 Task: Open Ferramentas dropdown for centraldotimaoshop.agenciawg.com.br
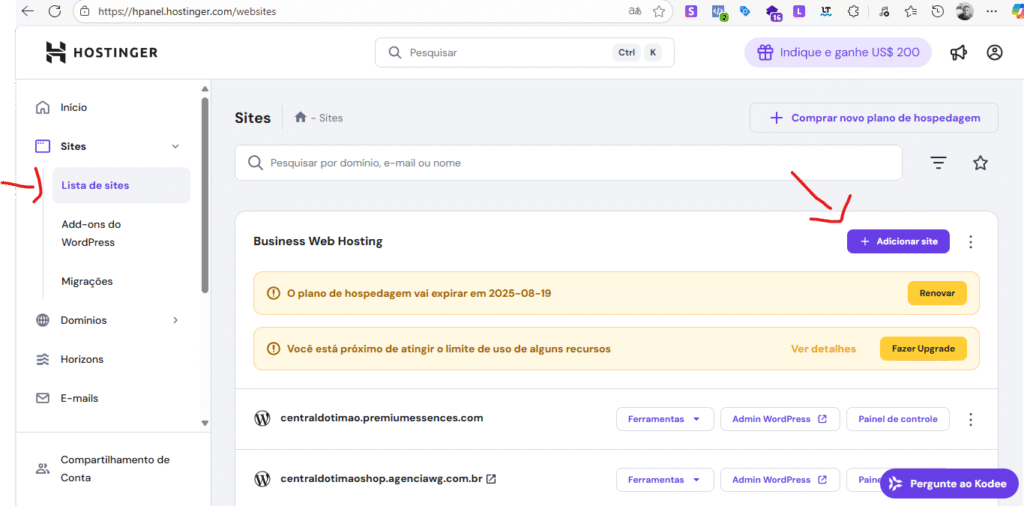(665, 480)
